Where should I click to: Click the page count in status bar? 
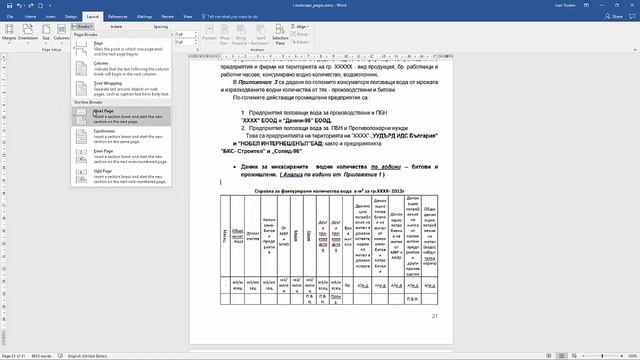(x=13, y=356)
